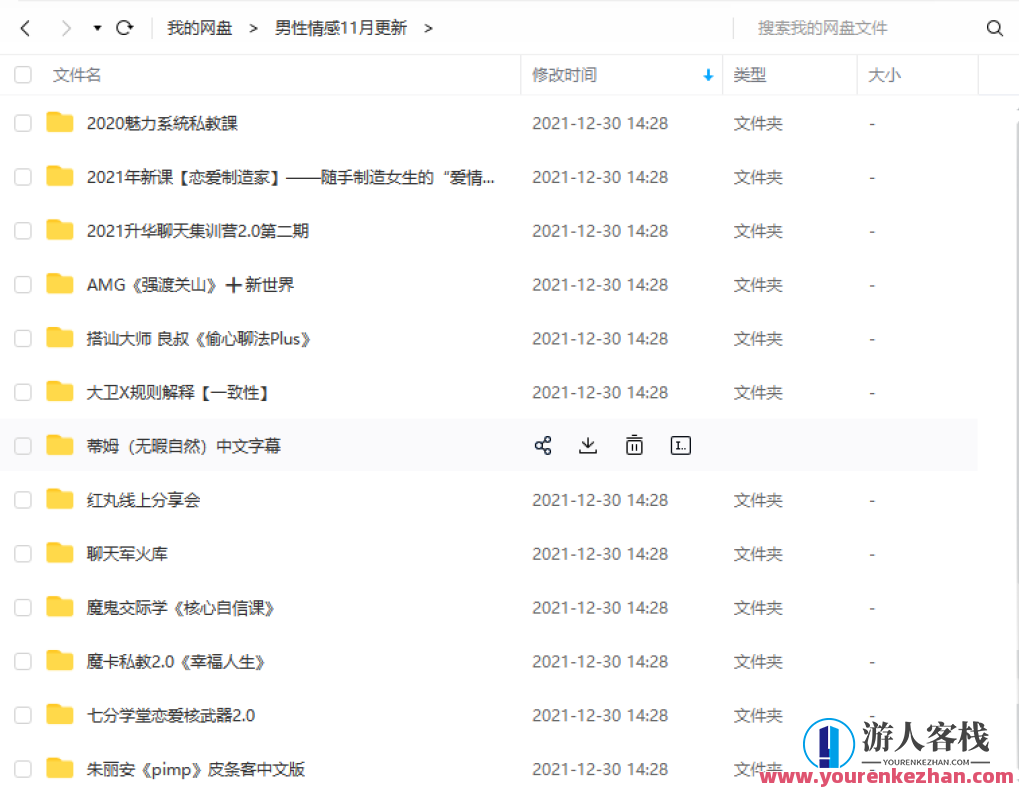Check the box for 魔卡私教2.0
This screenshot has width=1019, height=793.
(x=23, y=661)
